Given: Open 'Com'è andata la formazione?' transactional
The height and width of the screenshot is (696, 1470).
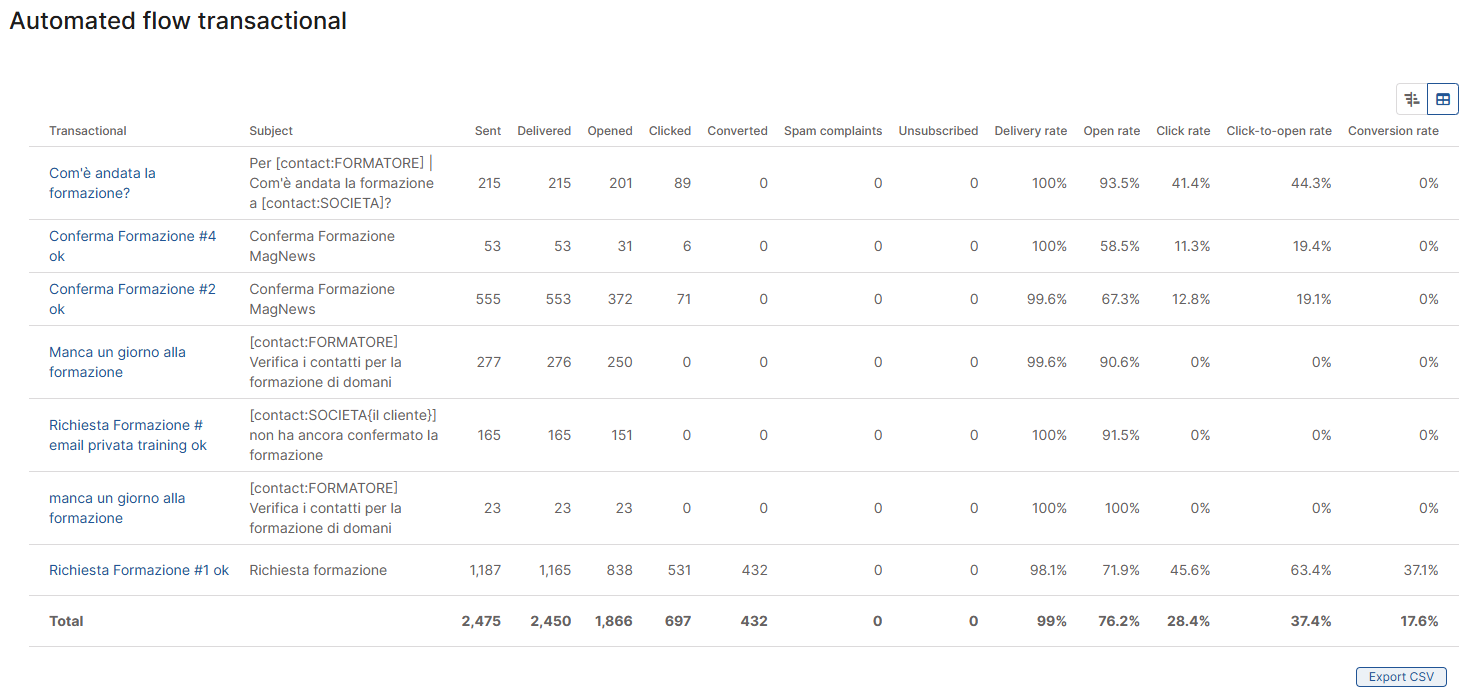Looking at the screenshot, I should [102, 183].
